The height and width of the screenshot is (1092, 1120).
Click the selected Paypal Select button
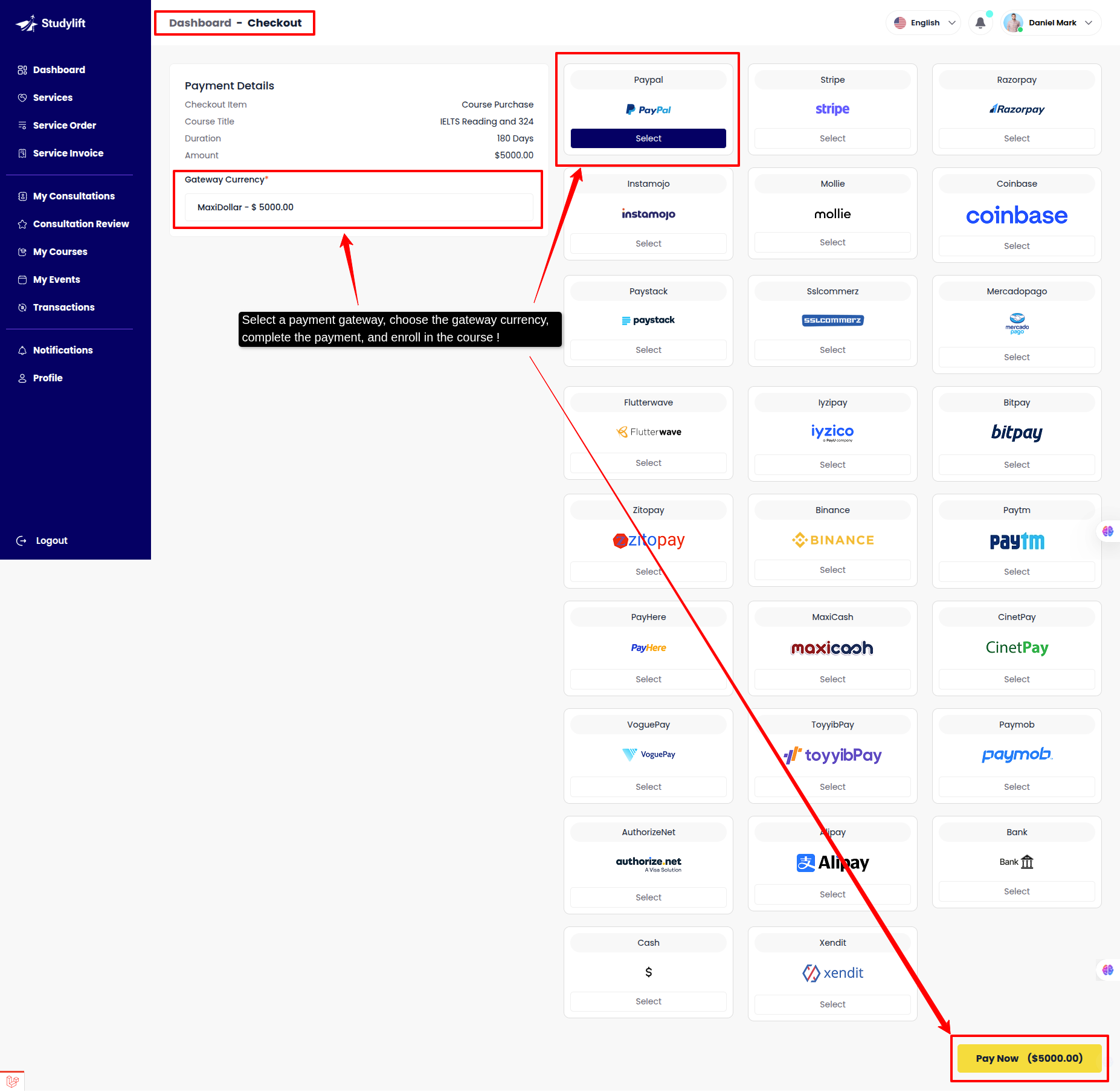pos(648,138)
